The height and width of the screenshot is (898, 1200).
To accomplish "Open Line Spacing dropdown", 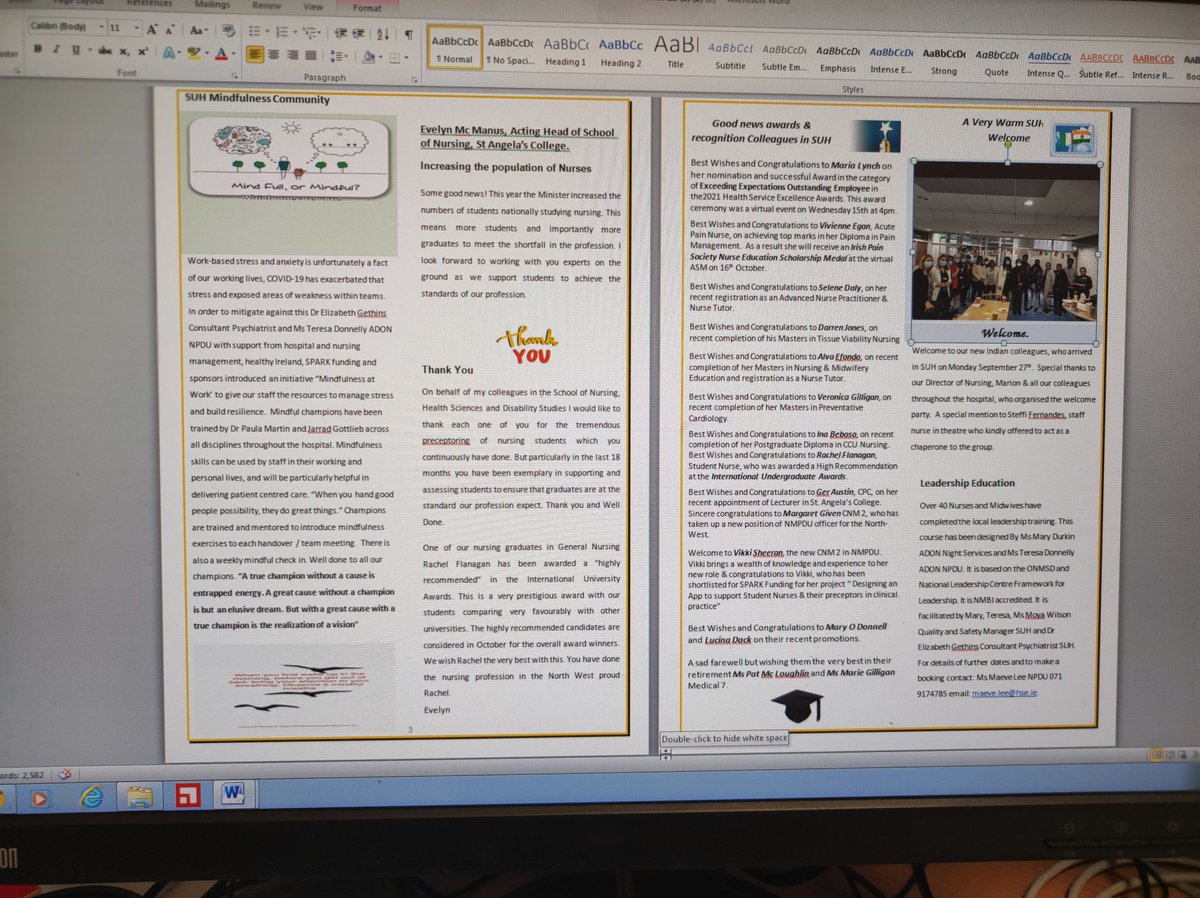I will pos(340,56).
